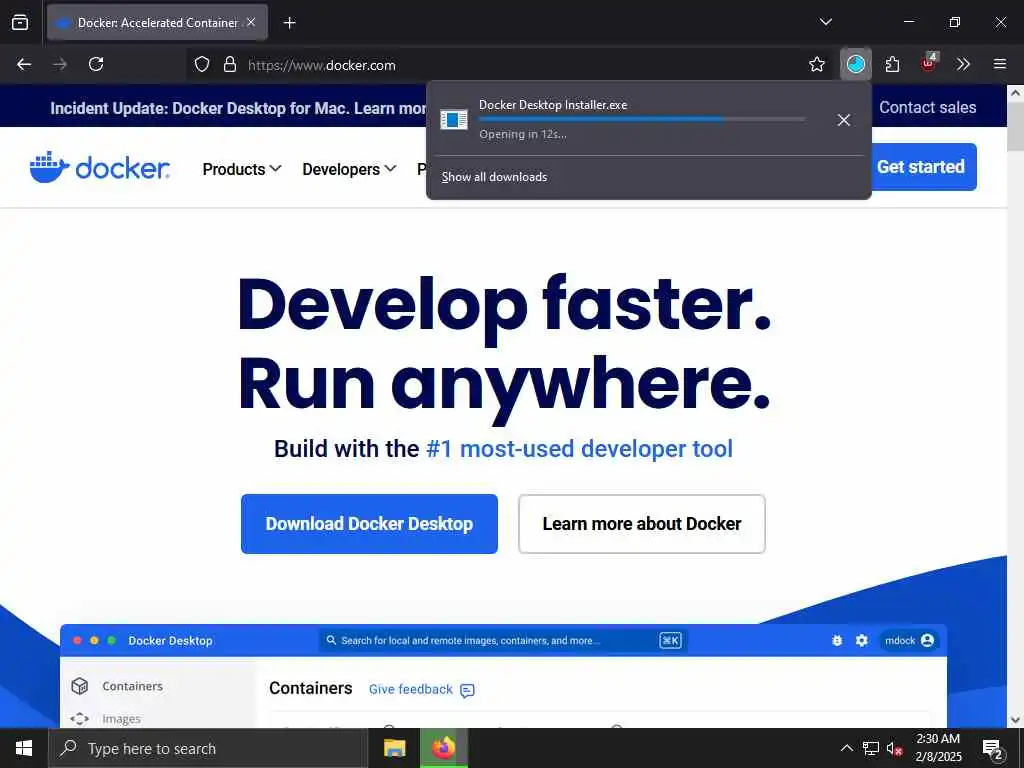Open a new tab with plus button
Image resolution: width=1024 pixels, height=768 pixels.
tap(289, 23)
